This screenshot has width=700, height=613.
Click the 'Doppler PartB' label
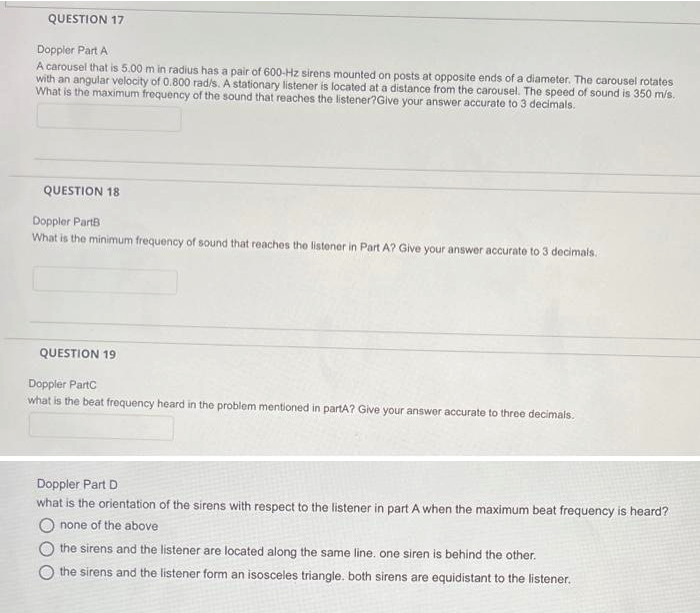click(67, 221)
